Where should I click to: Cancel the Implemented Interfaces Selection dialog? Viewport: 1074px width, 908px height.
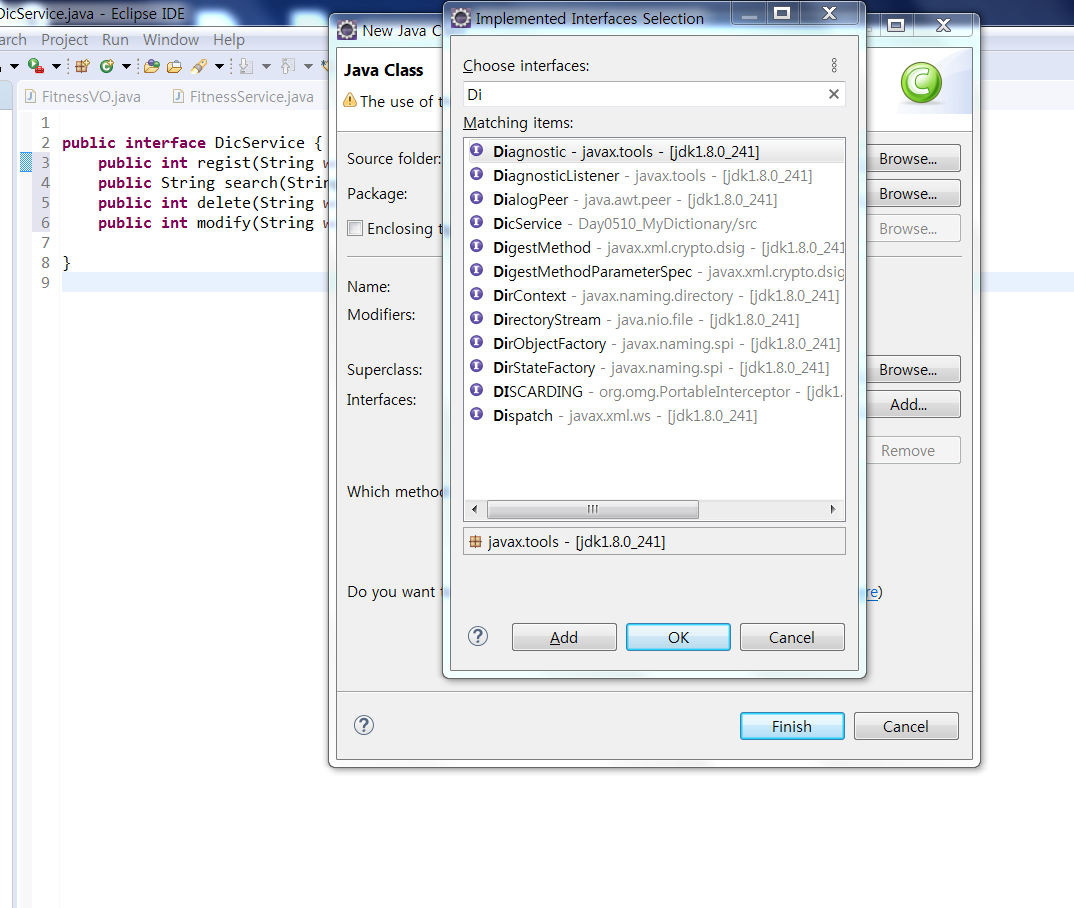point(792,637)
